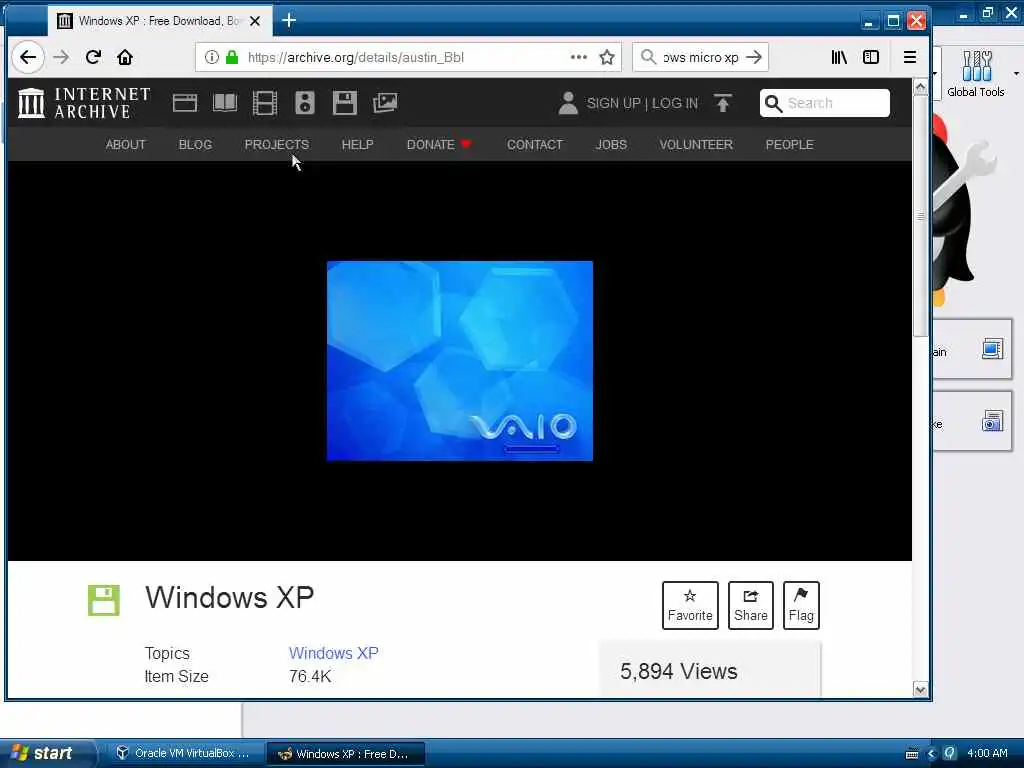The image size is (1024, 768).
Task: Open the Software floppy icon in Archive nav
Action: [x=345, y=103]
